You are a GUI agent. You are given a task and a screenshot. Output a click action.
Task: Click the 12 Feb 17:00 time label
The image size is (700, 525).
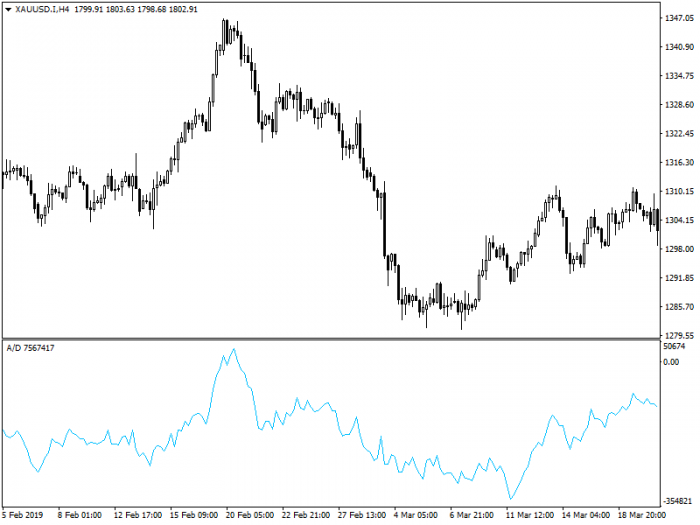pyautogui.click(x=138, y=515)
